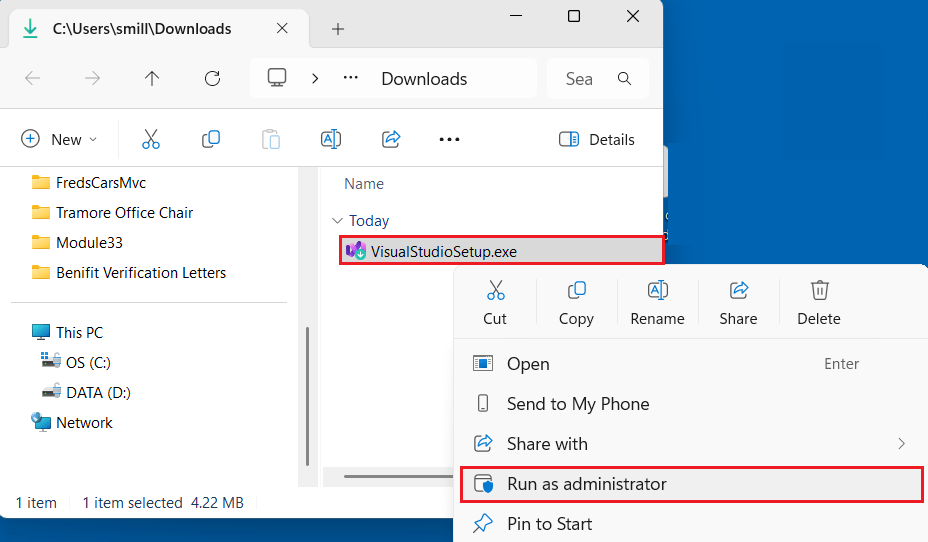Toggle the Details pane button
The width and height of the screenshot is (928, 542).
pos(597,140)
